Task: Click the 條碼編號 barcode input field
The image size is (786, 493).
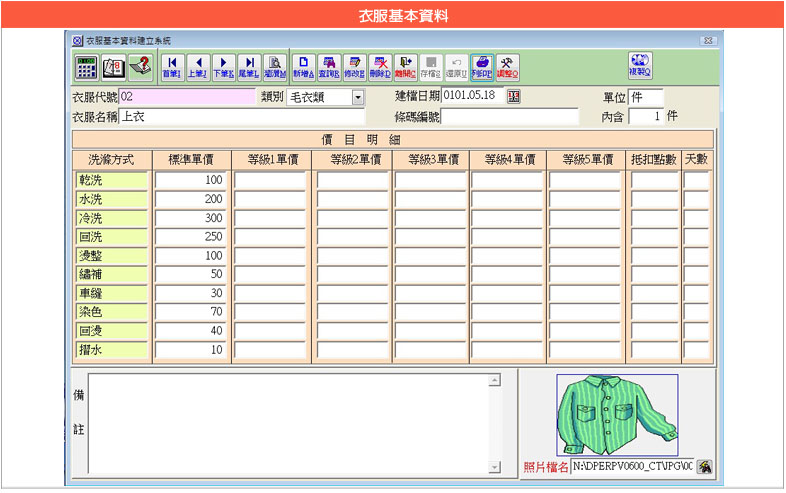Action: click(x=510, y=117)
